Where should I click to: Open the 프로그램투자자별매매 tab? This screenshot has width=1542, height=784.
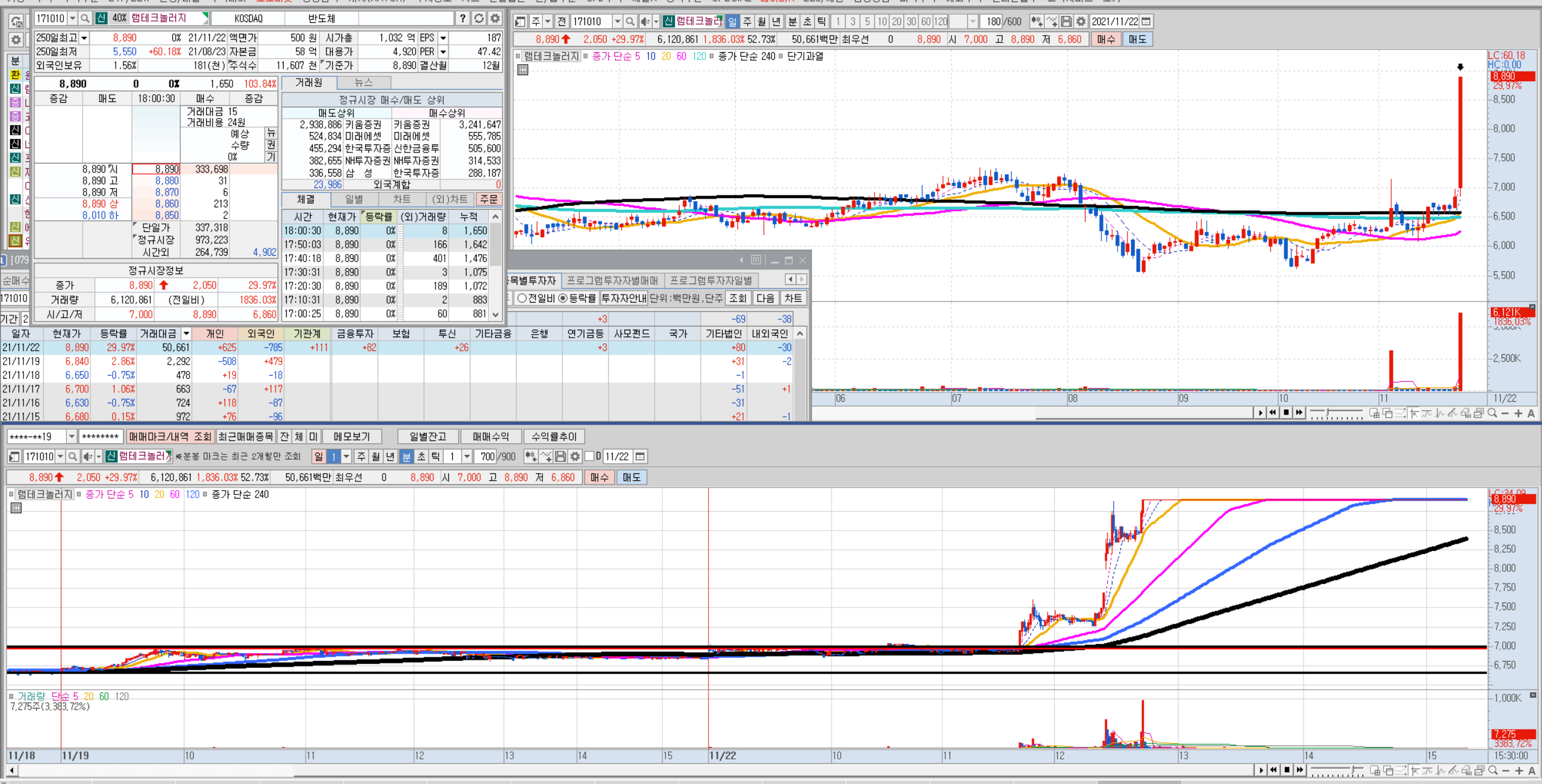(x=613, y=280)
